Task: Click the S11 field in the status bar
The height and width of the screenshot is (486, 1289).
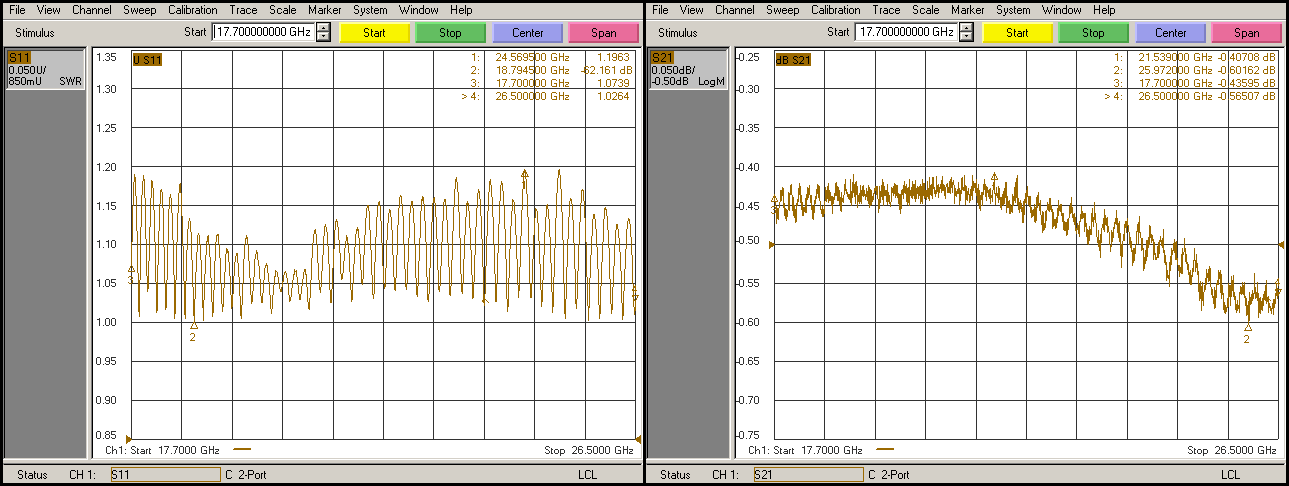Action: (x=164, y=475)
